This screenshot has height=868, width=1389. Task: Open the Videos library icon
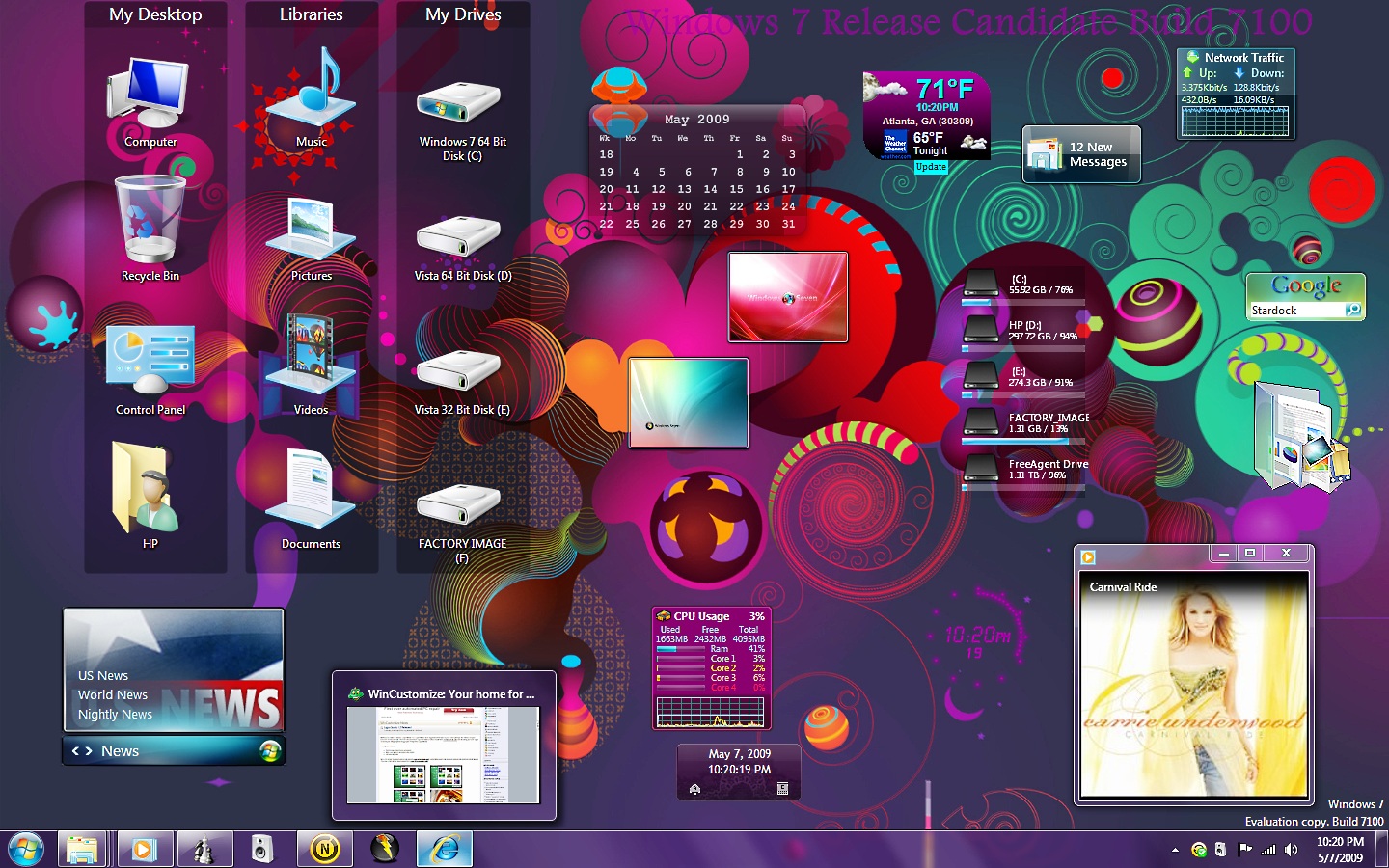pyautogui.click(x=311, y=365)
